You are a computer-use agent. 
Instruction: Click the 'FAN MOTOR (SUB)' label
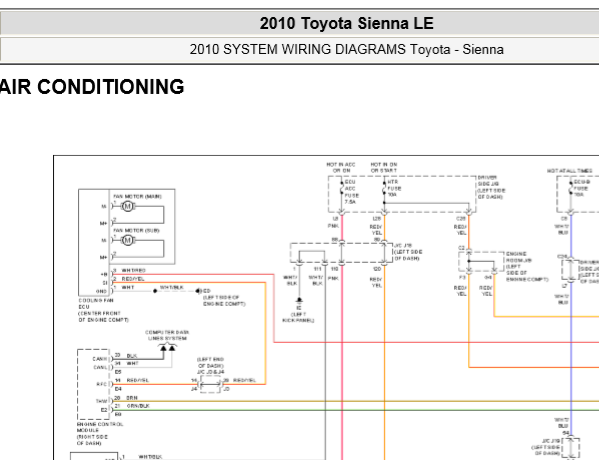pos(136,230)
